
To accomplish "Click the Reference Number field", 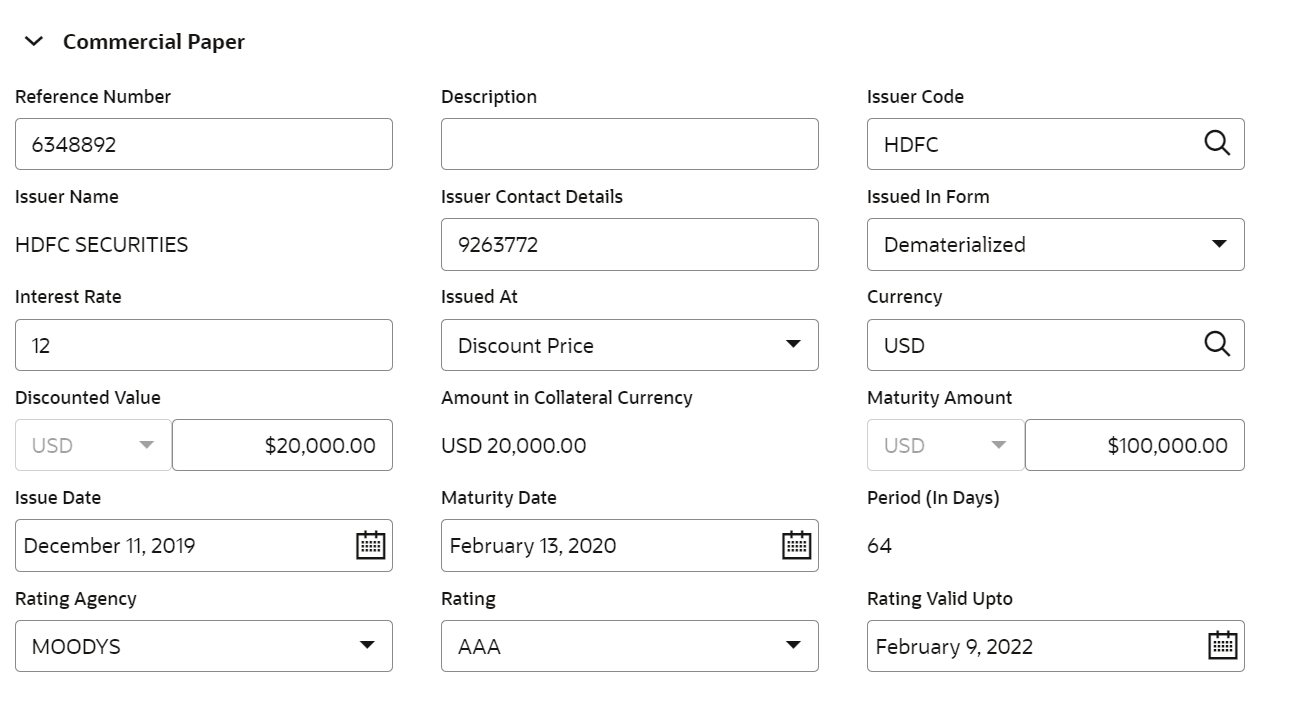I will [203, 144].
